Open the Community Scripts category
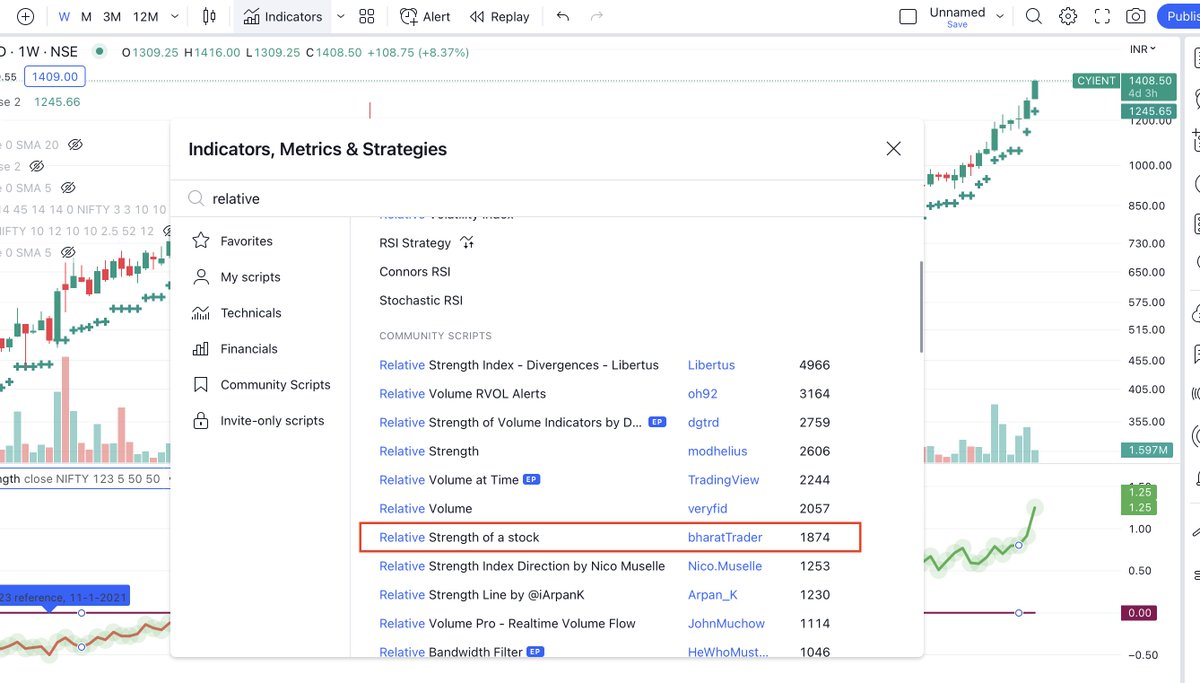This screenshot has width=1200, height=683. point(260,385)
